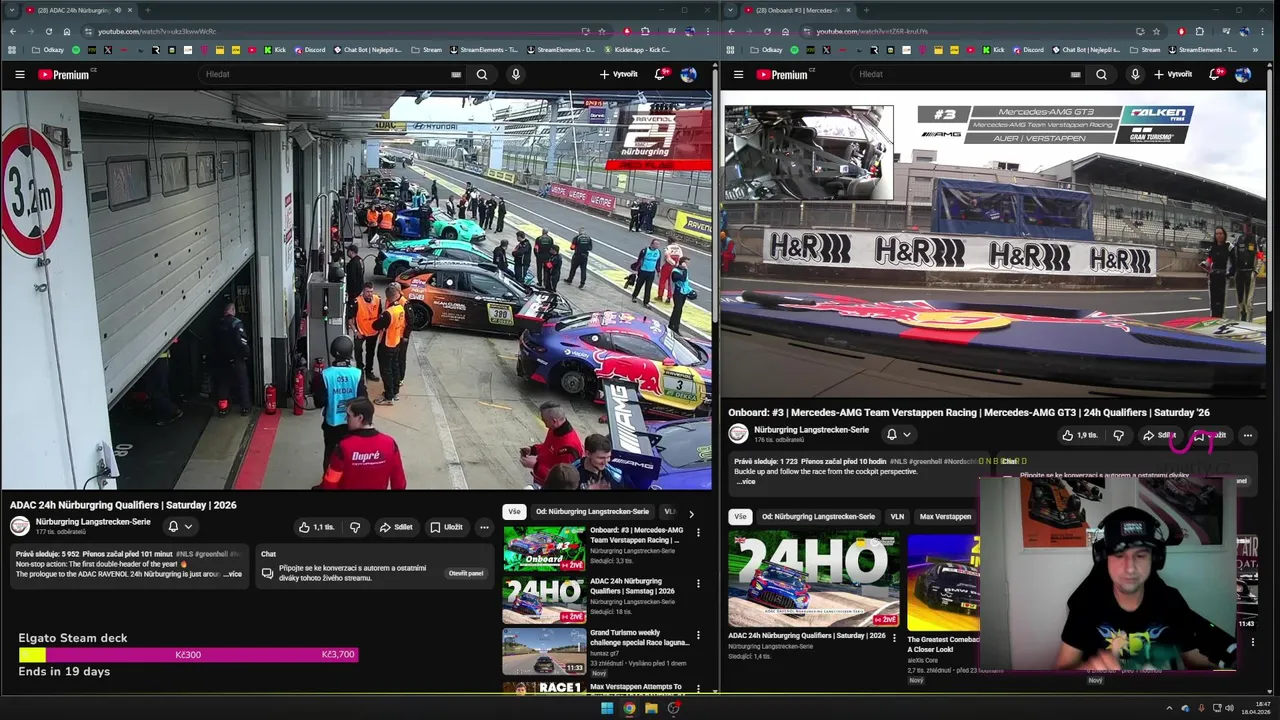The height and width of the screenshot is (720, 1280).
Task: Open extensions puzzle icon in left browser
Action: 645,31
